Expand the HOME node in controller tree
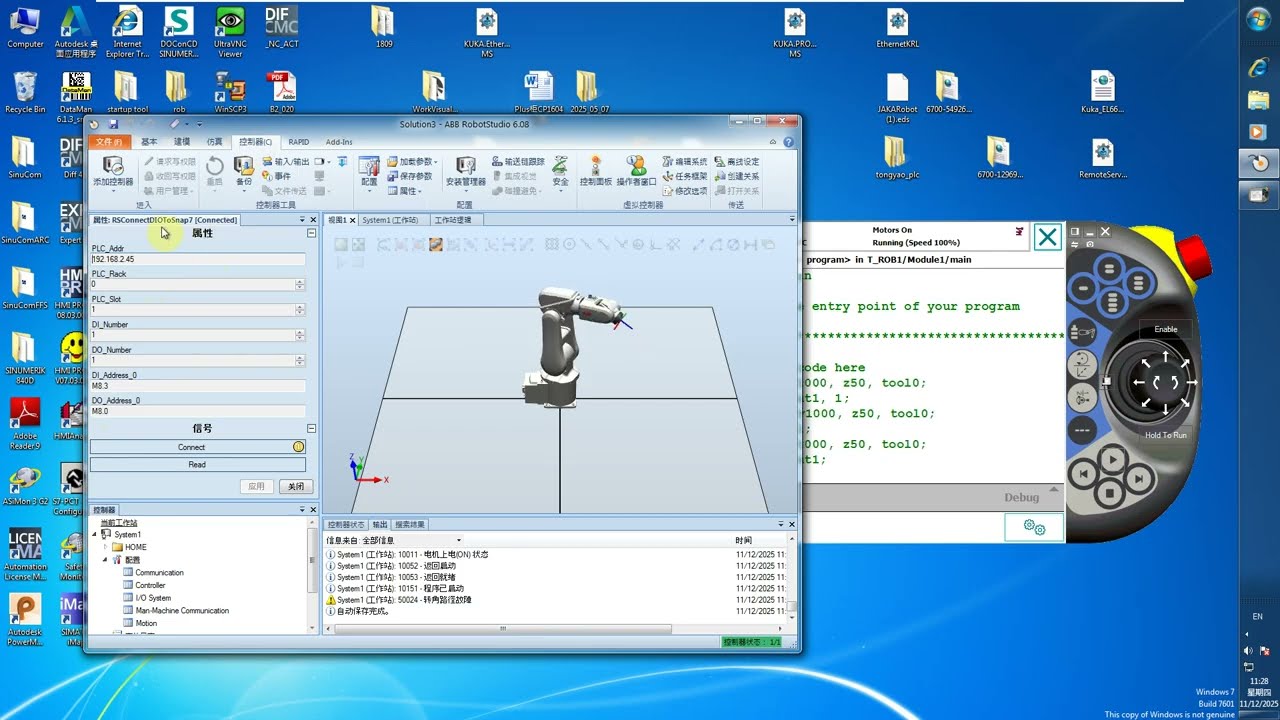Image resolution: width=1280 pixels, height=720 pixels. 105,547
